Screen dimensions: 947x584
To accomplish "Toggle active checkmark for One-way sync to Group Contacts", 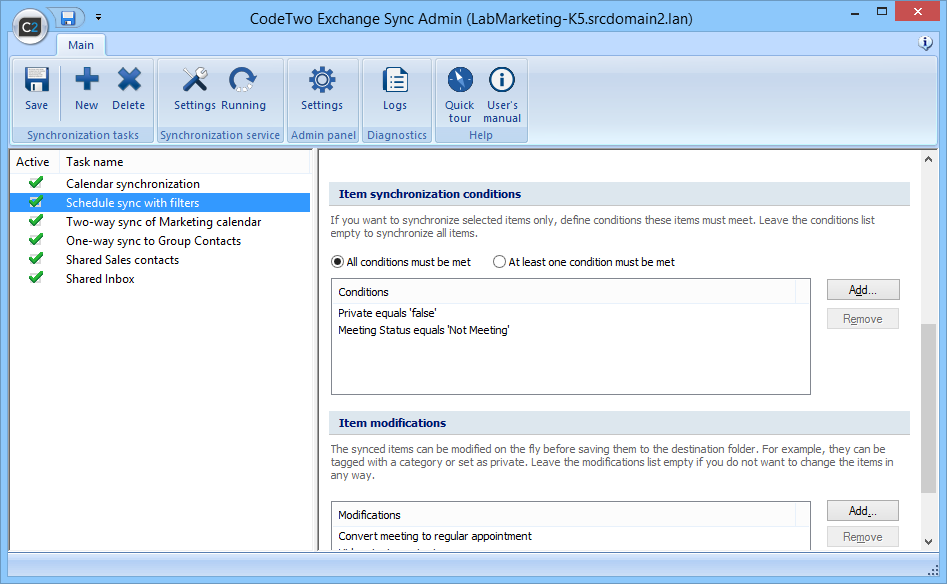I will coord(36,240).
